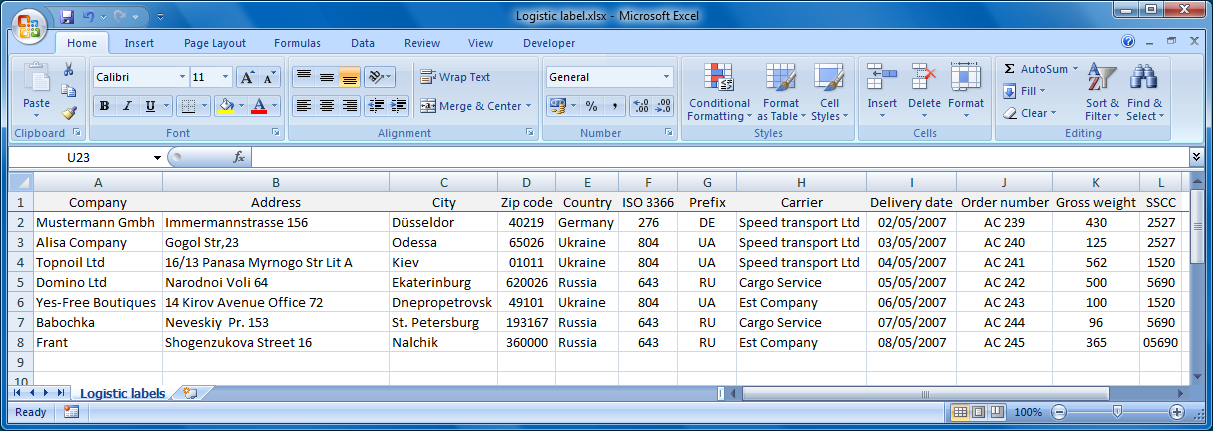Open the font size dropdown

tap(226, 77)
